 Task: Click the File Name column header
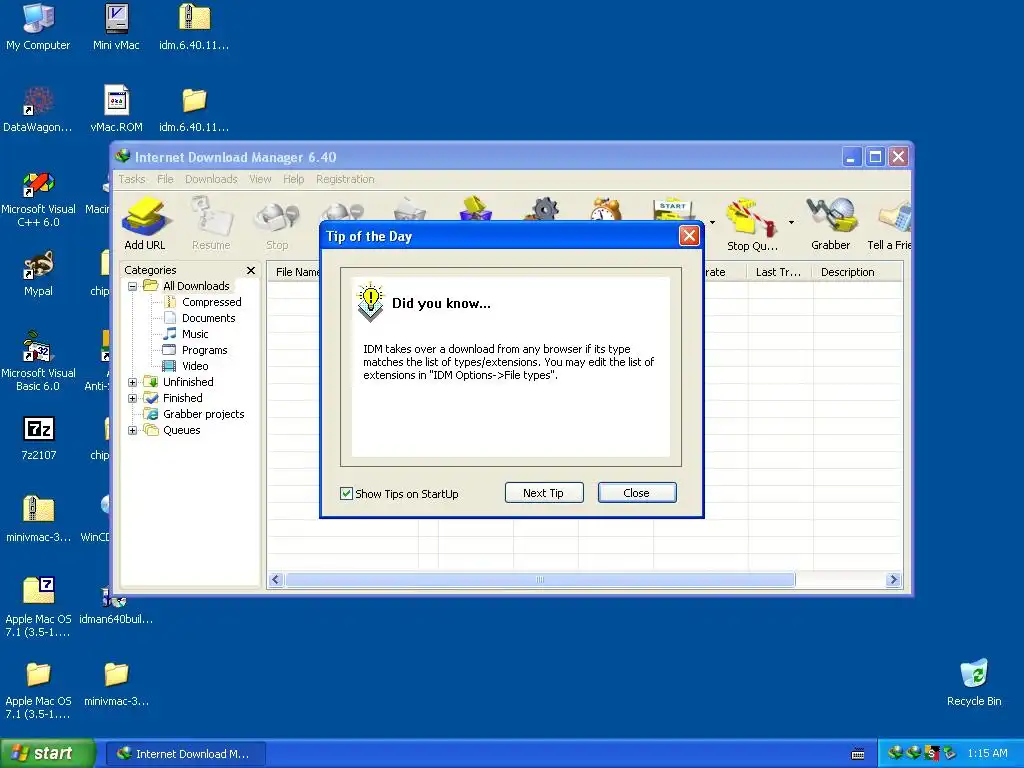coord(295,272)
